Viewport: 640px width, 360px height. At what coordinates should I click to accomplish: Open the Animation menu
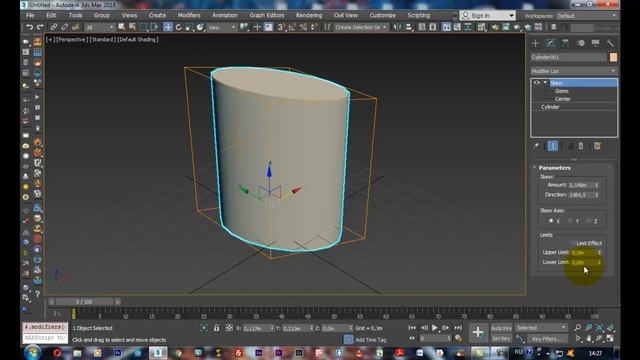coord(224,16)
